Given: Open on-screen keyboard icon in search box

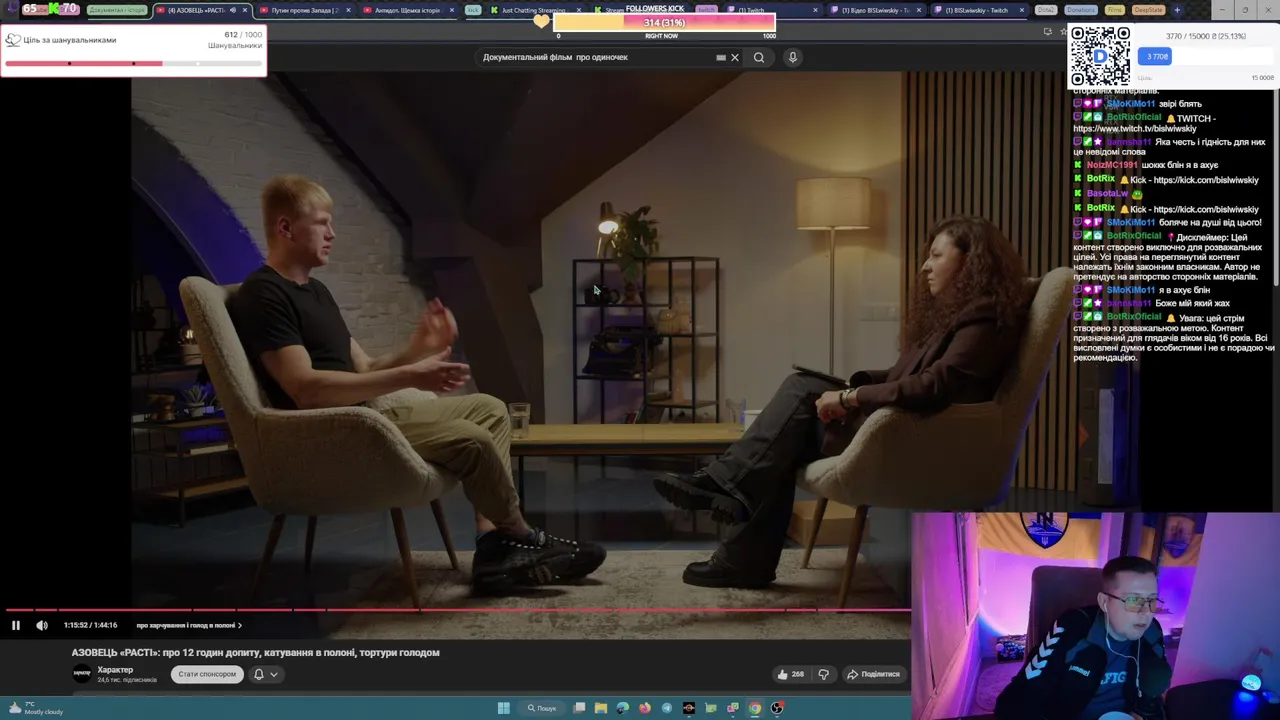Looking at the screenshot, I should (x=721, y=57).
